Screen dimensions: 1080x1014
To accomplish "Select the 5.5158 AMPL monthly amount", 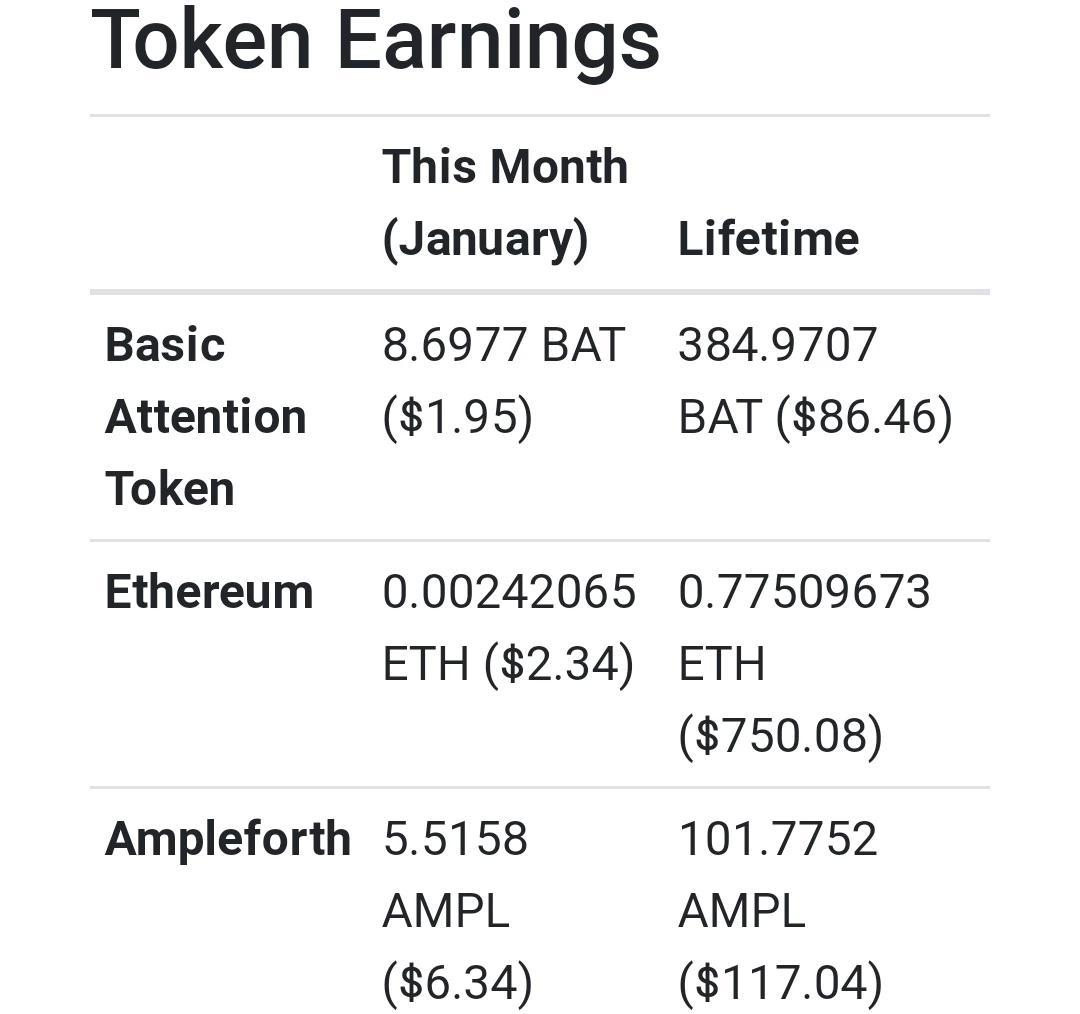I will (x=455, y=874).
